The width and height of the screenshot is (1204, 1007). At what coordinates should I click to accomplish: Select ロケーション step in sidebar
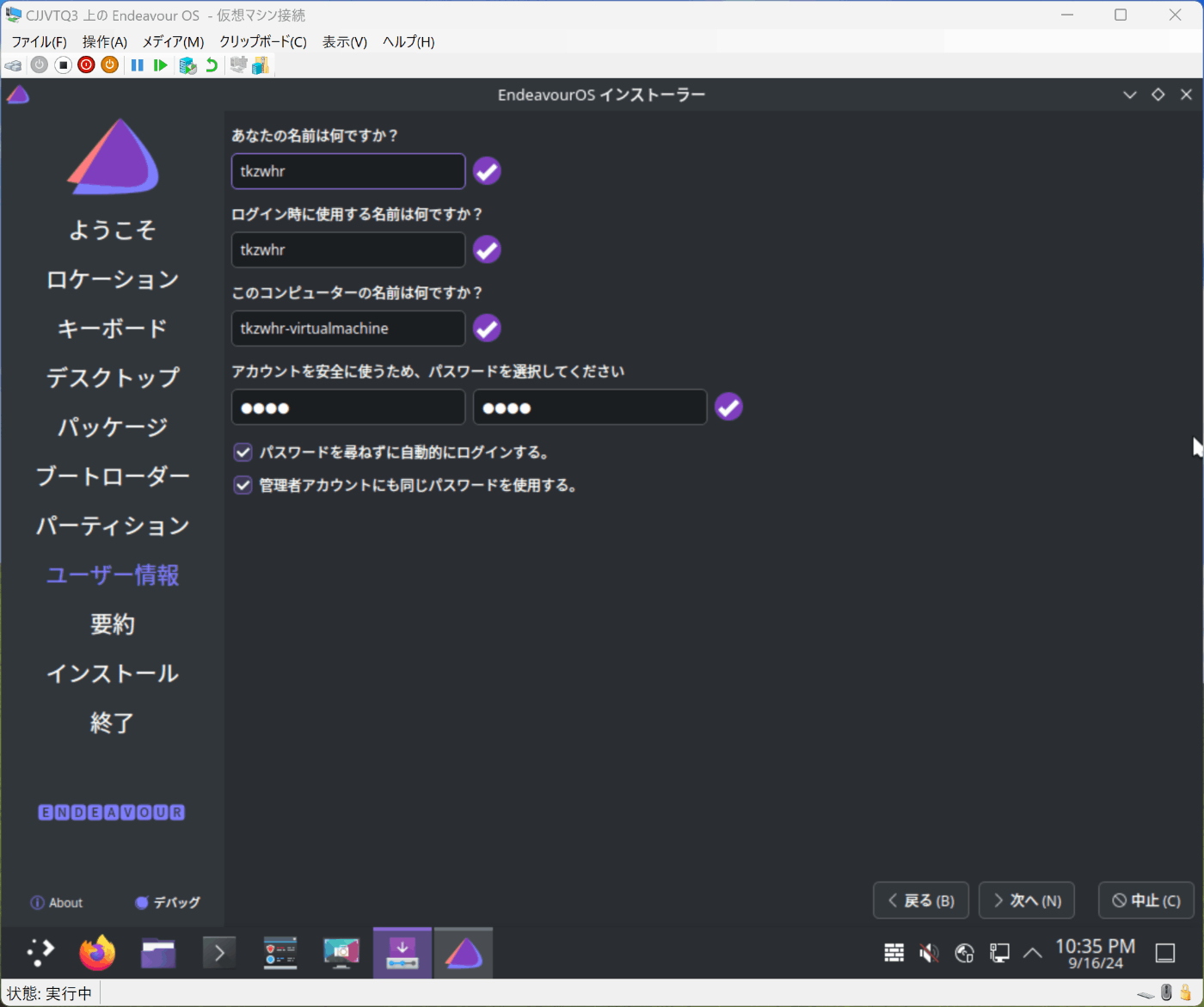coord(113,279)
